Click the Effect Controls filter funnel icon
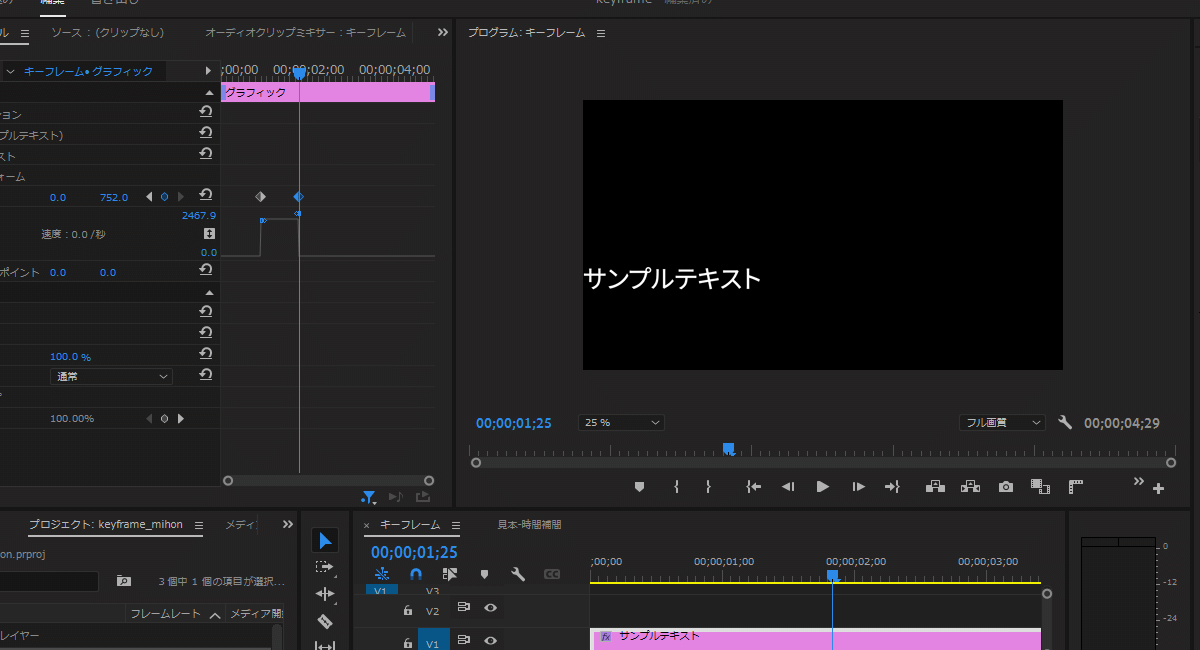The image size is (1200, 650). pos(368,496)
